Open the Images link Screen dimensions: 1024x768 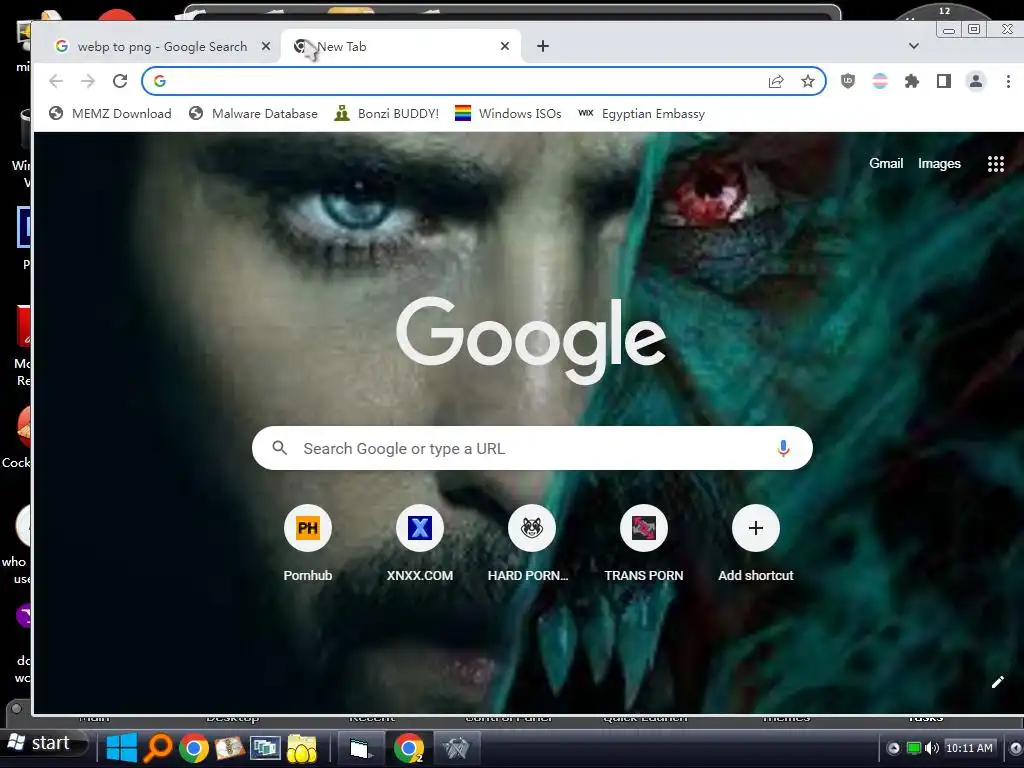[x=939, y=163]
